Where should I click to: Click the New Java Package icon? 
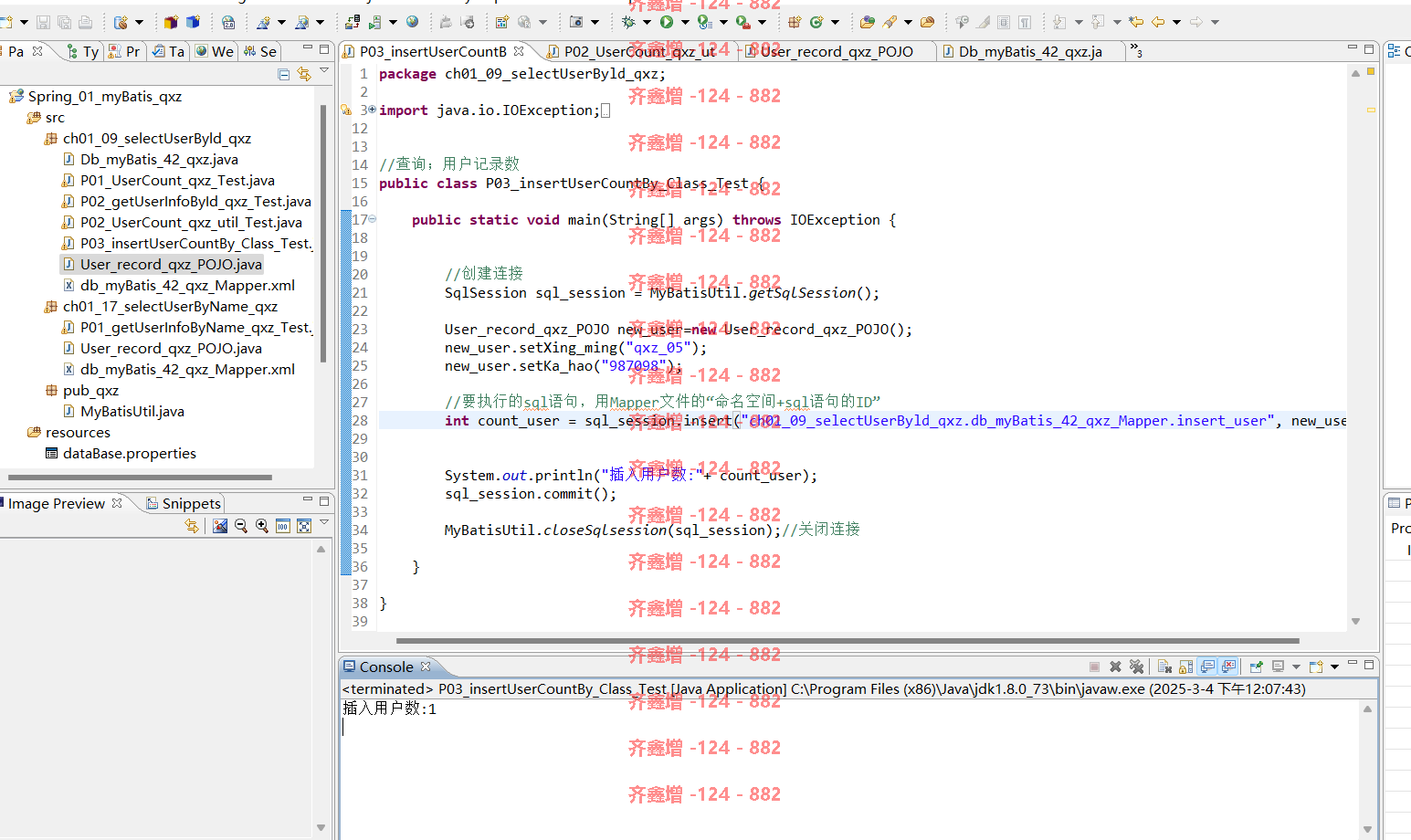(x=795, y=22)
